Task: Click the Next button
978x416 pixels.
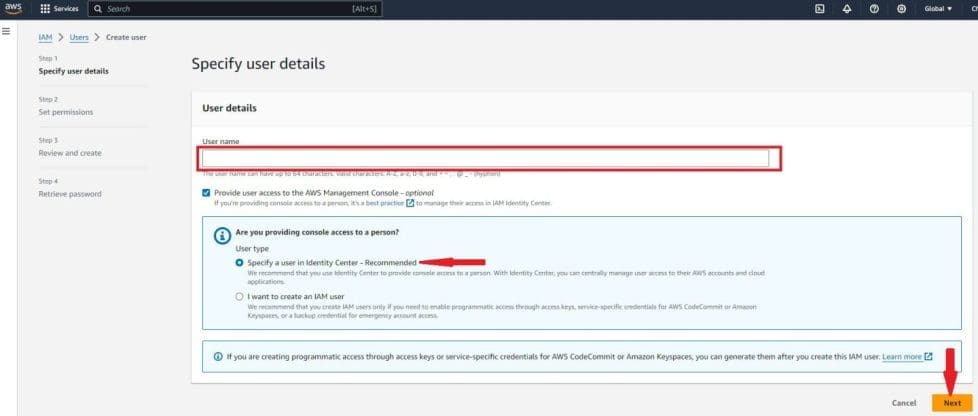Action: click(952, 403)
